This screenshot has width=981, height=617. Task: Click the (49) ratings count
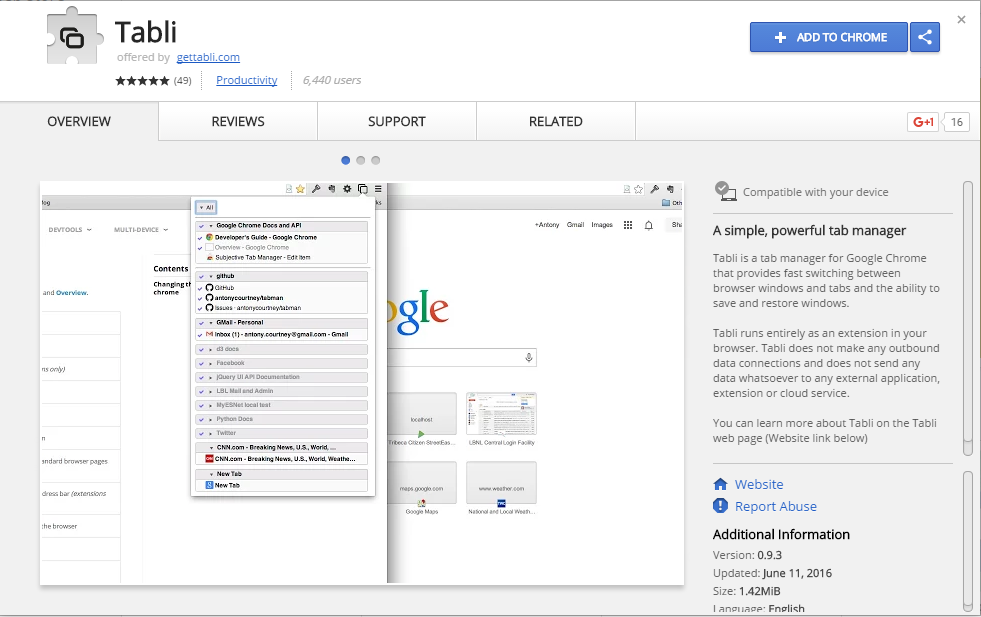(x=183, y=81)
